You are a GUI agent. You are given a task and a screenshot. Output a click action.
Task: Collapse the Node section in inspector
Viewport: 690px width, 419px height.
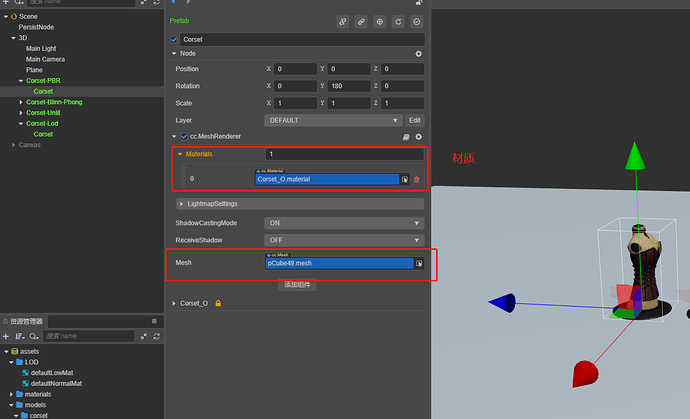[x=174, y=53]
